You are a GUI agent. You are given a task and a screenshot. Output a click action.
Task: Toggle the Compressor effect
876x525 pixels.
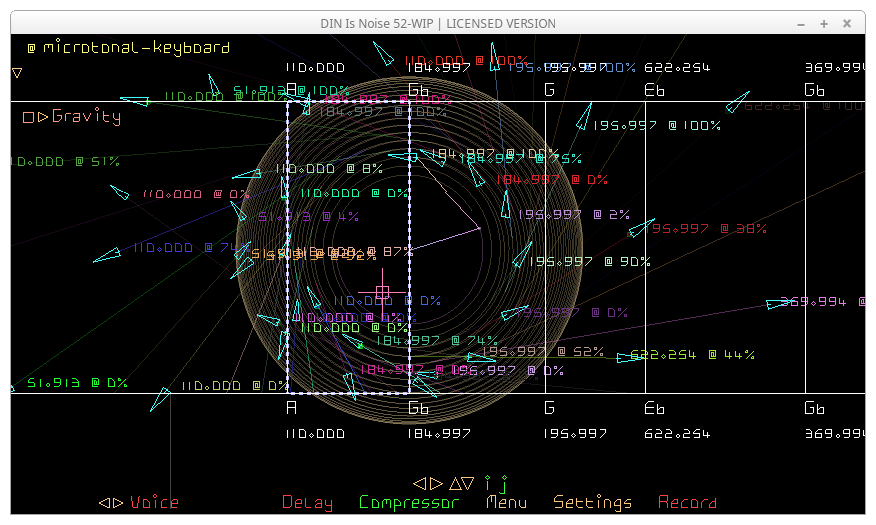pos(409,503)
